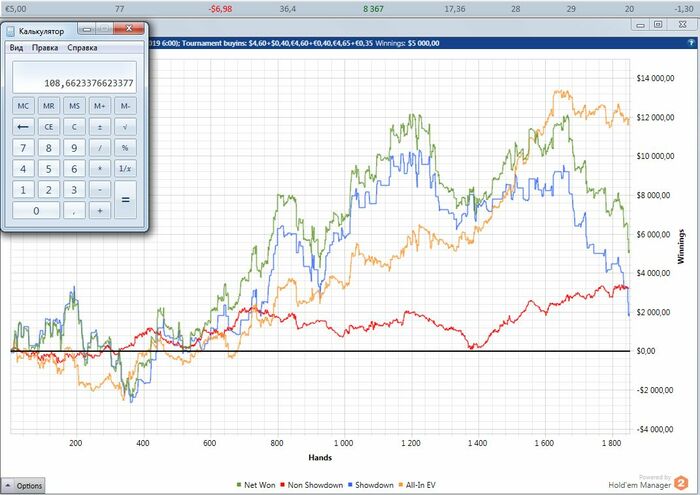Click digit 3 on the calculator

click(74, 190)
